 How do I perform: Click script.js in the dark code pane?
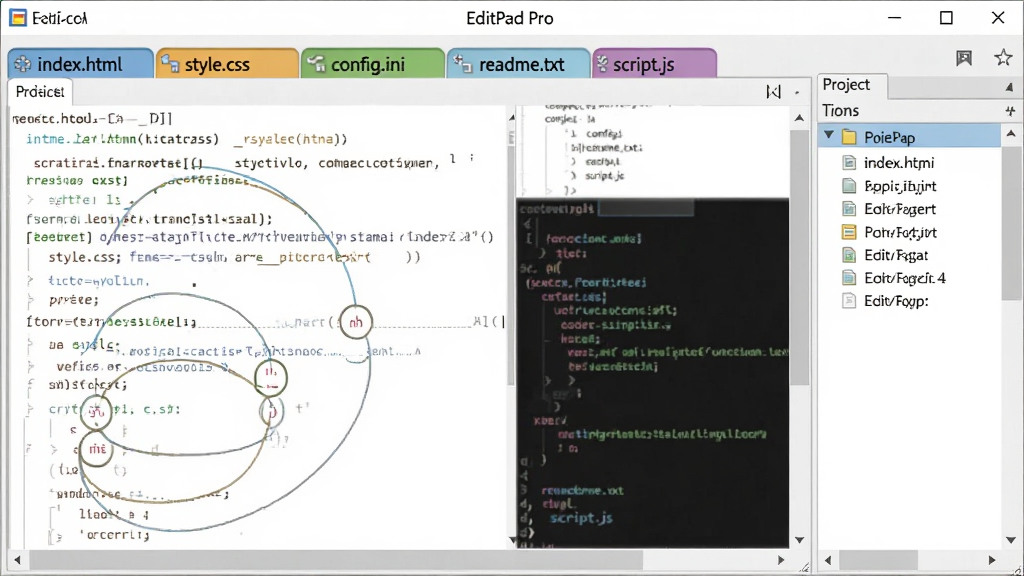(581, 518)
